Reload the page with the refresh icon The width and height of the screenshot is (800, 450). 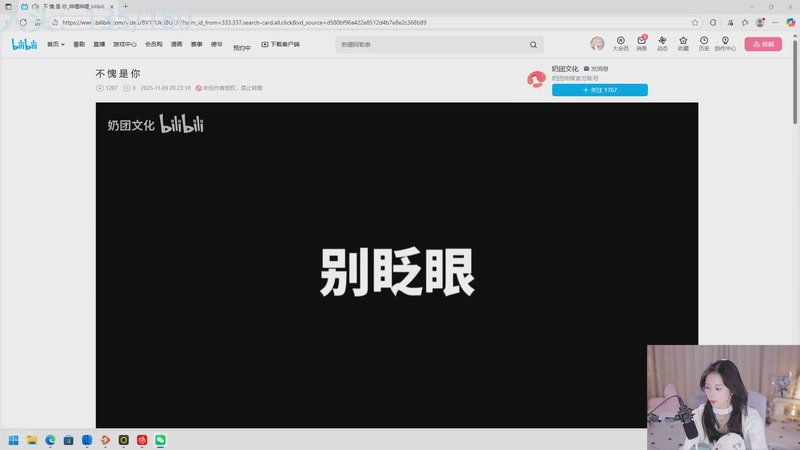click(23, 22)
